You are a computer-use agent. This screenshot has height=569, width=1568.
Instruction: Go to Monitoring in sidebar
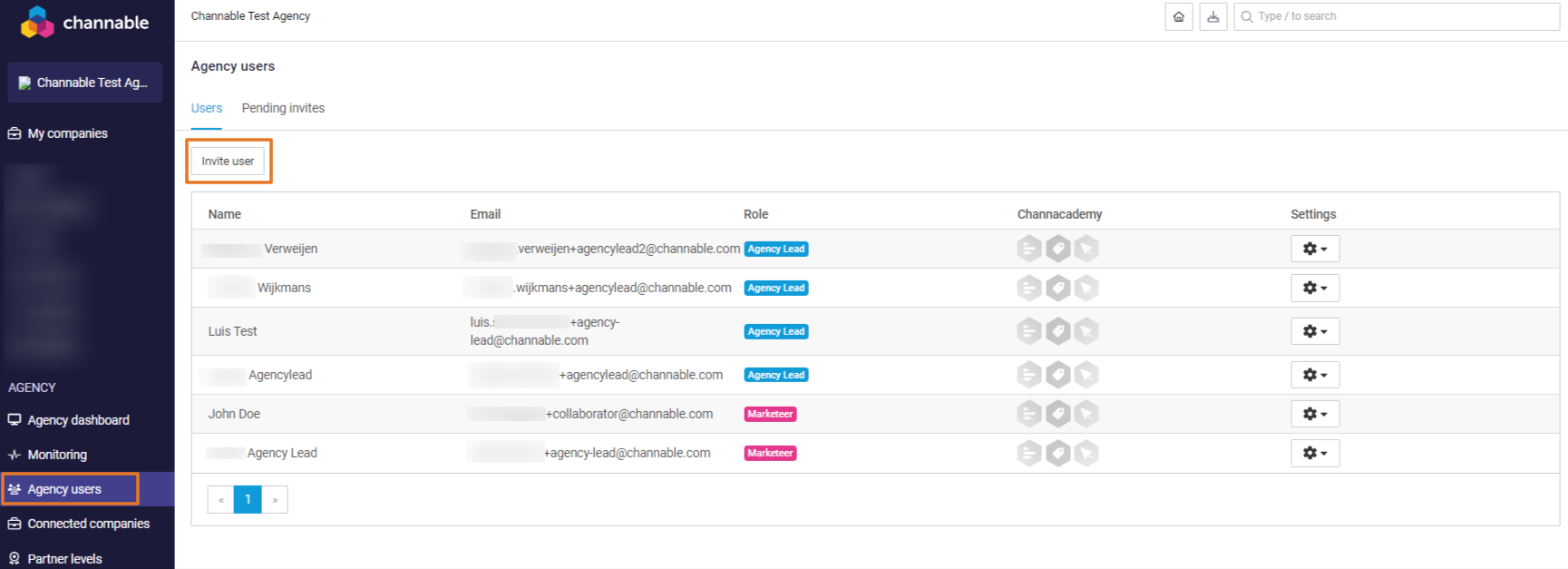point(57,455)
